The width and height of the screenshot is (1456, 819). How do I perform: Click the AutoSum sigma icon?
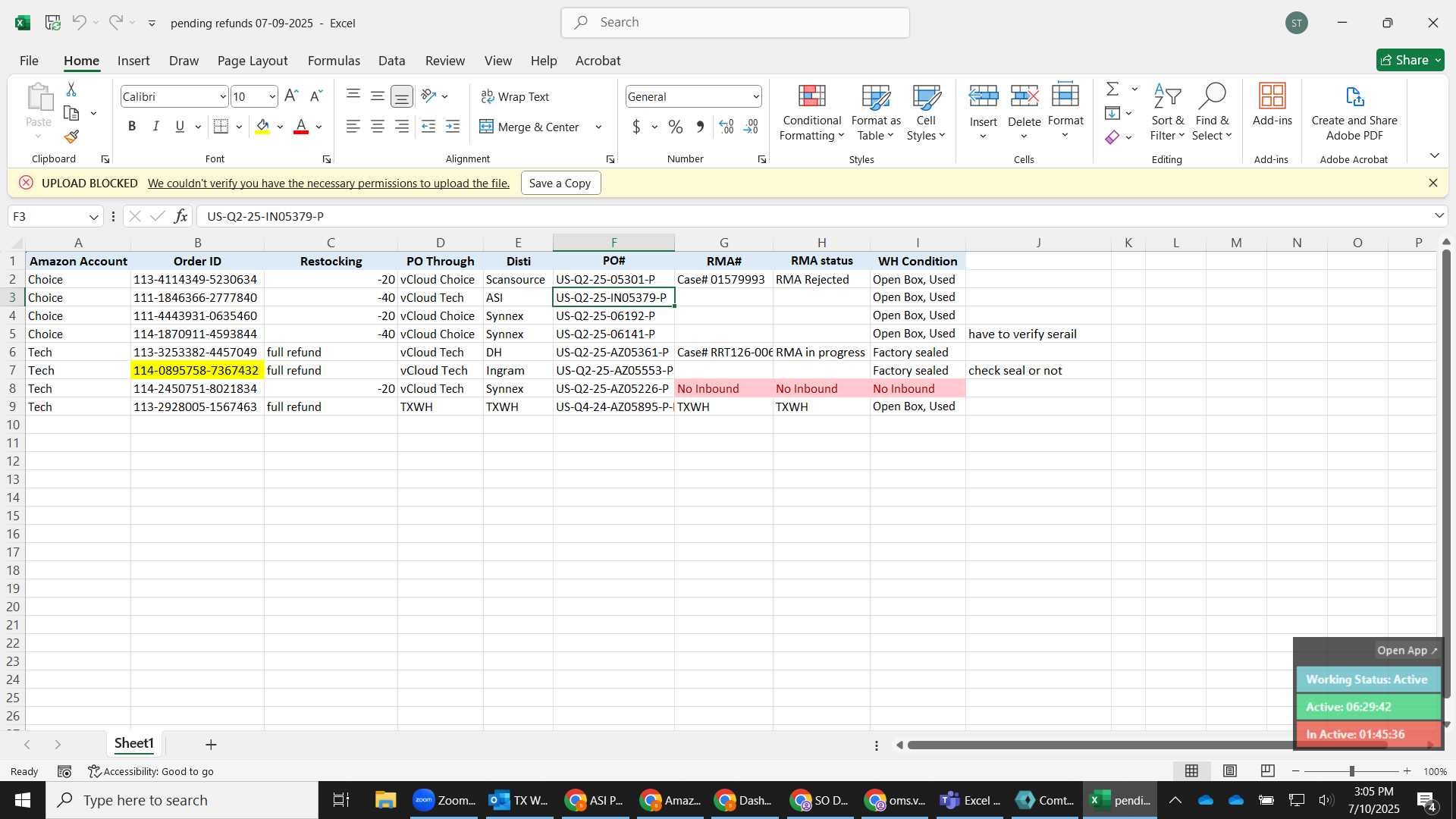pyautogui.click(x=1112, y=89)
